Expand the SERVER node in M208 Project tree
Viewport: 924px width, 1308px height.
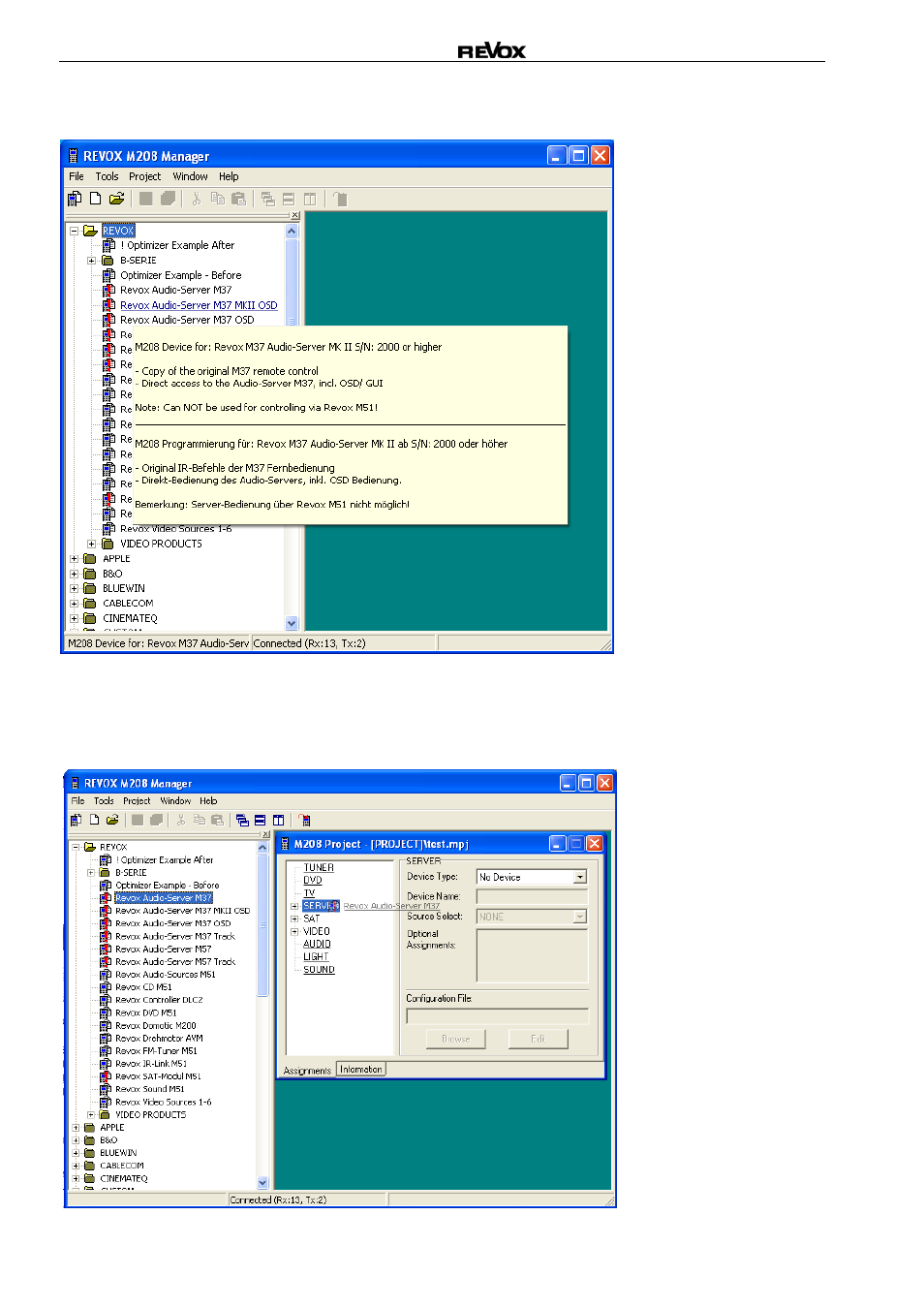click(294, 906)
